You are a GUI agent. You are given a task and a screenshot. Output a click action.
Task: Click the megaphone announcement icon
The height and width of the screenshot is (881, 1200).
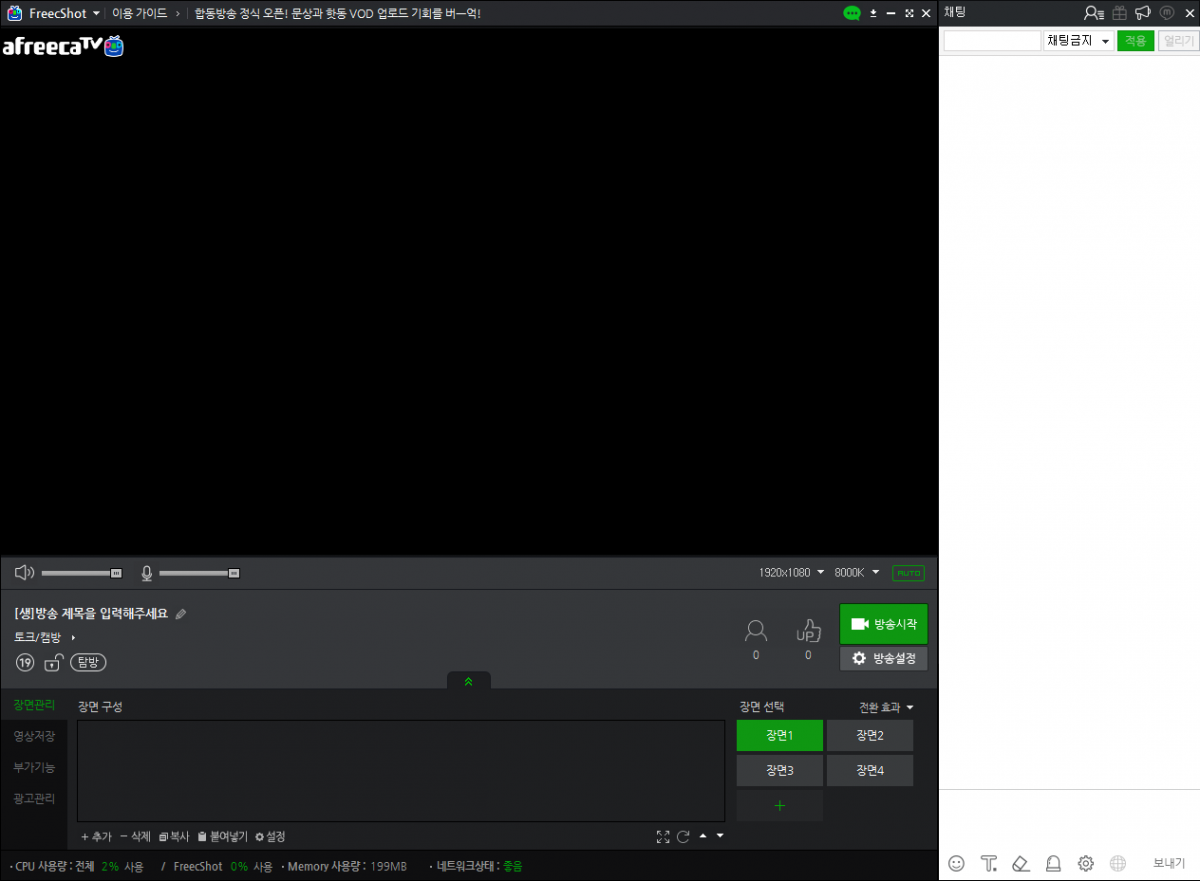(x=1142, y=13)
